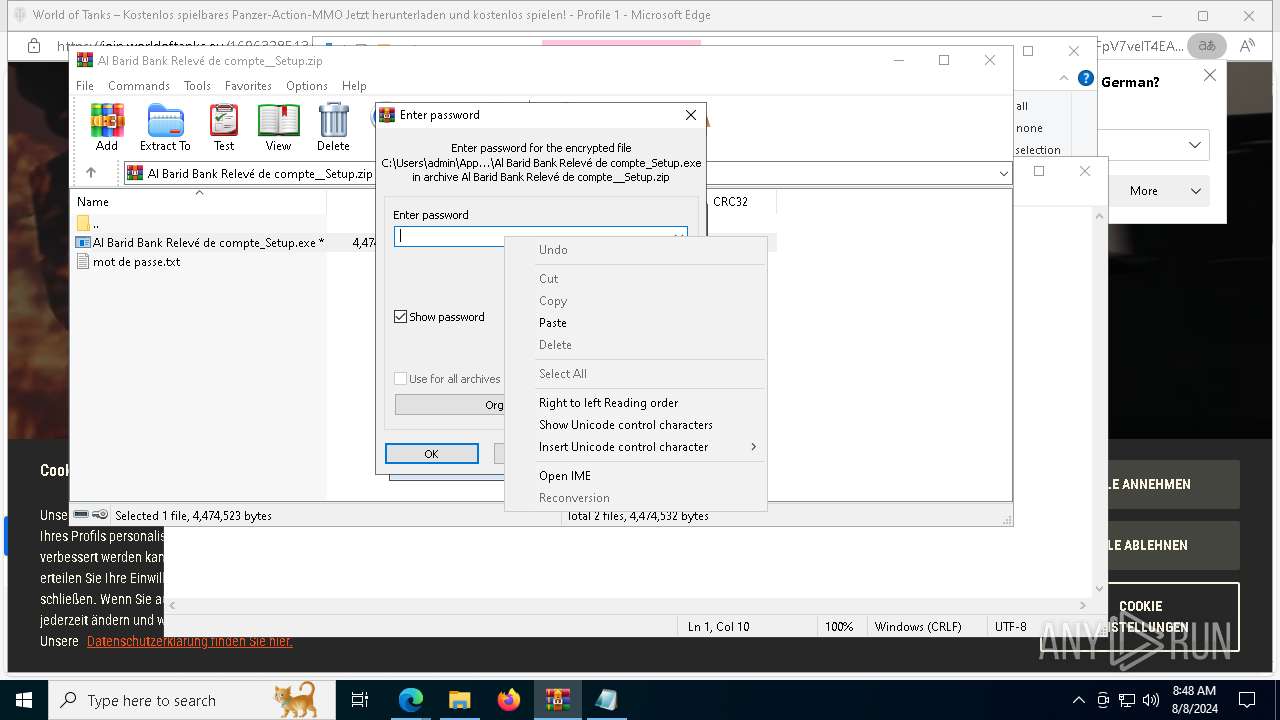1280x720 pixels.
Task: Open the Datenschutzerklärung link
Action: [x=190, y=641]
